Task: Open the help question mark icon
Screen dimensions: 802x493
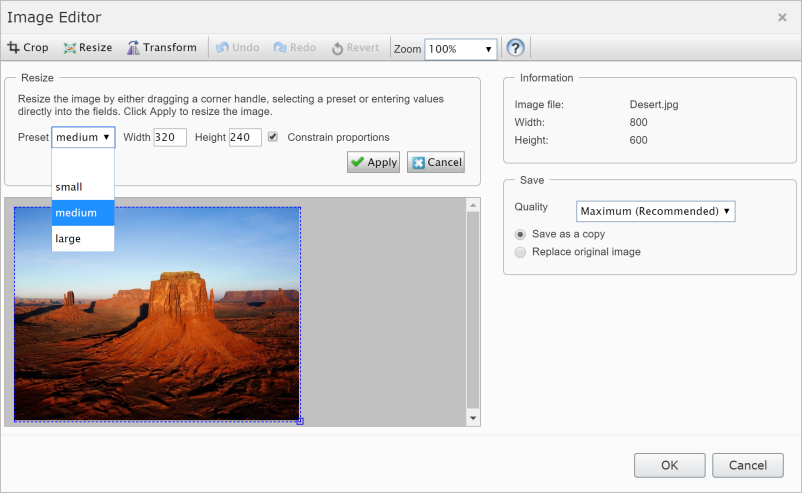Action: pos(516,48)
